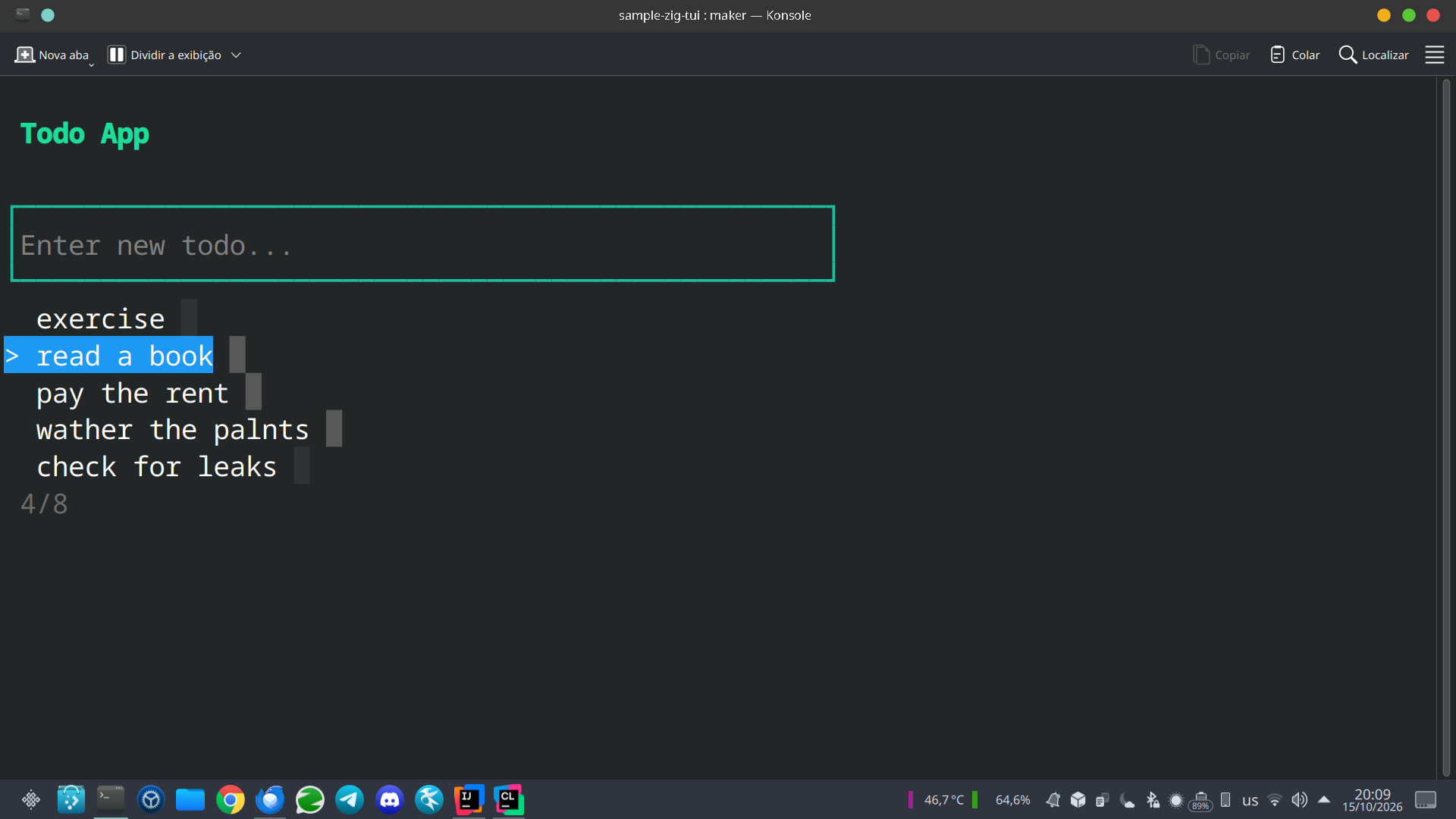Select the 'wather the palnts' todo item
1456x819 pixels.
click(172, 430)
